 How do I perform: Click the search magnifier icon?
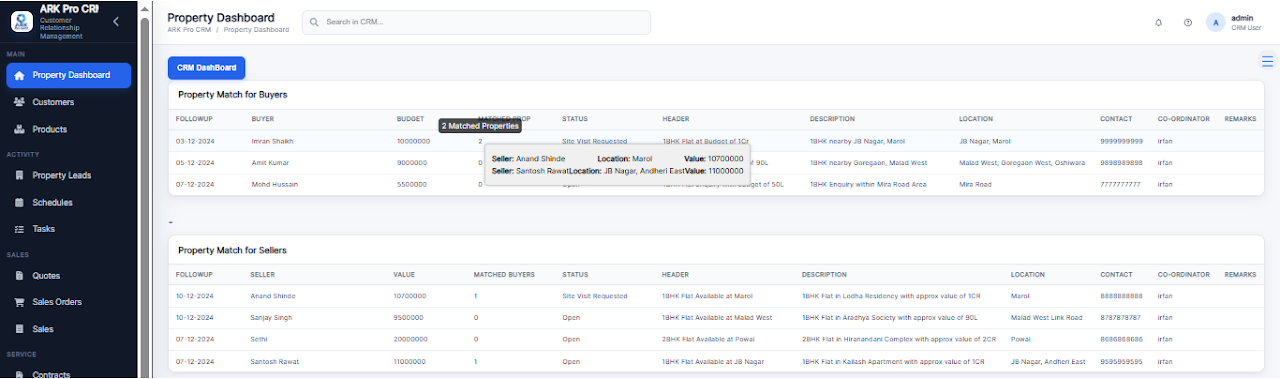coord(316,22)
